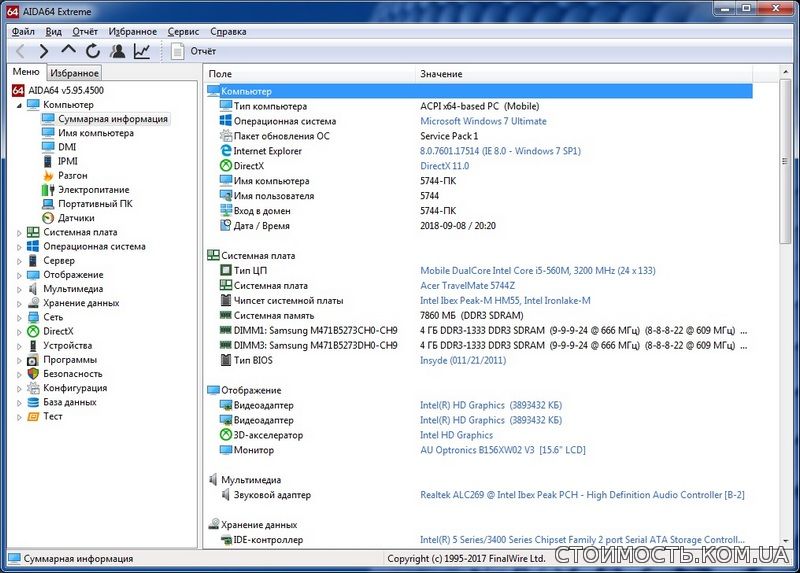Open the Сервис menu
The width and height of the screenshot is (800, 573).
coord(183,32)
